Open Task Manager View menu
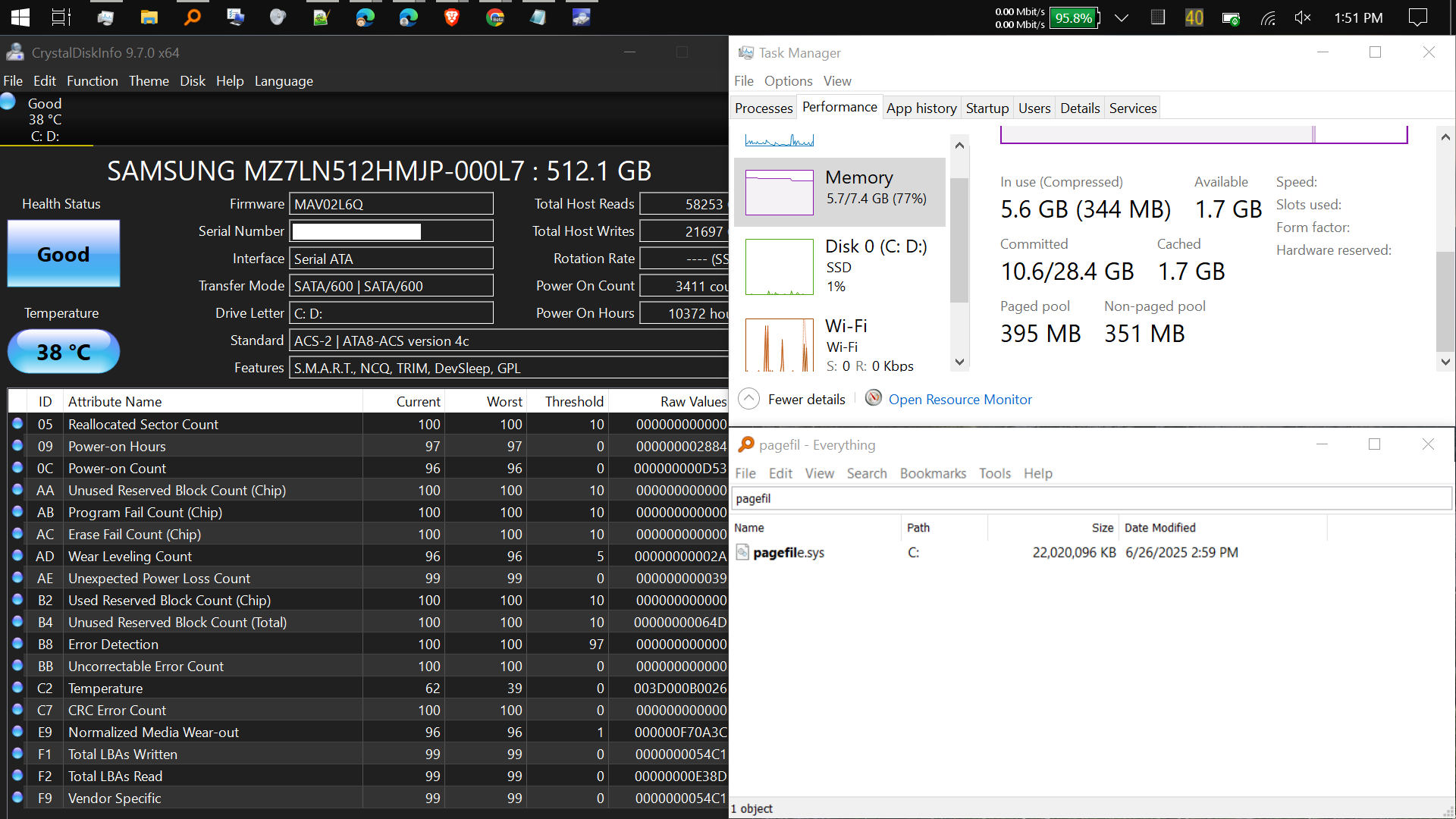 [x=837, y=81]
